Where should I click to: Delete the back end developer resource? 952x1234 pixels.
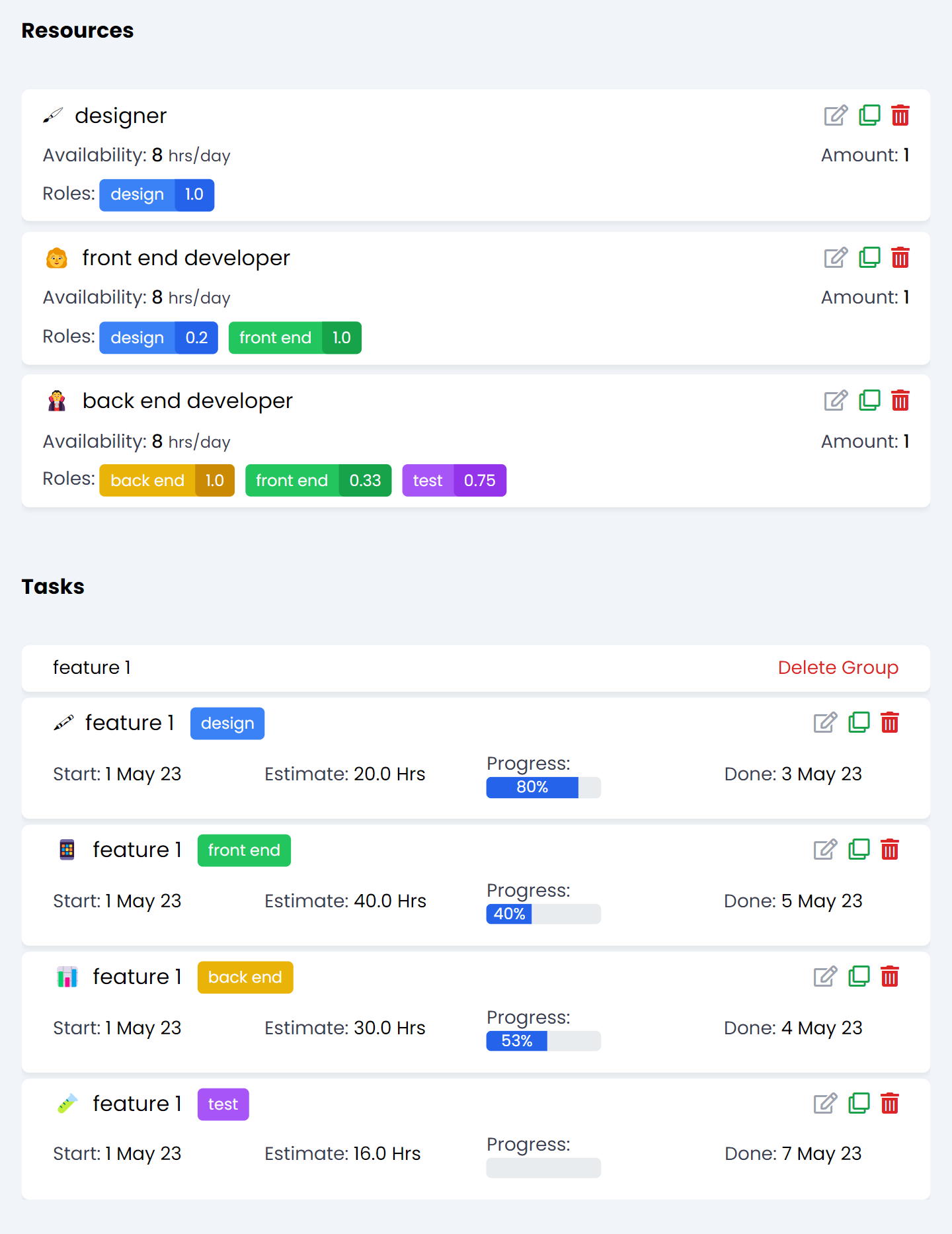click(x=901, y=400)
